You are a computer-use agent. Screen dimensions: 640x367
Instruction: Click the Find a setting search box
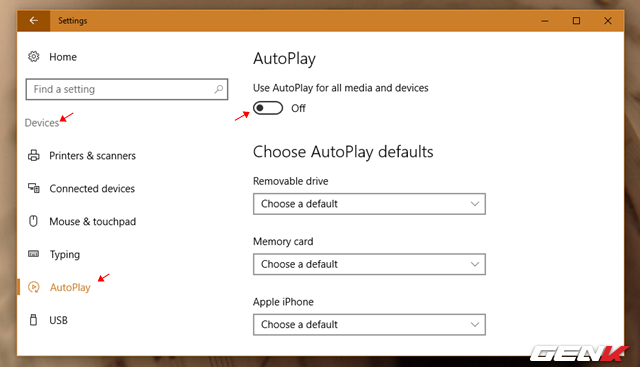pos(127,89)
